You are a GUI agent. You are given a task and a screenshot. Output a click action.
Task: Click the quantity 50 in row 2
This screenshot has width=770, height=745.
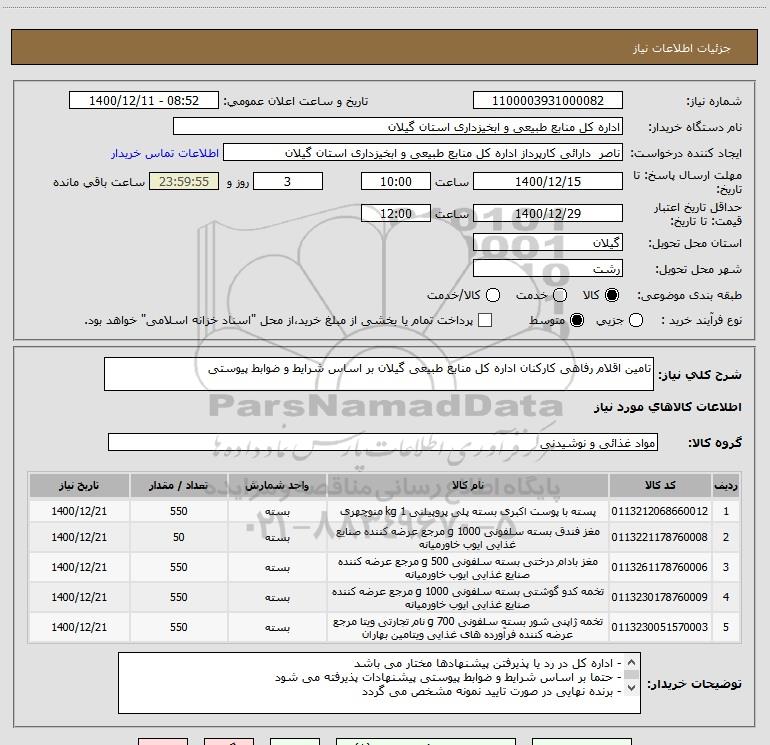178,537
